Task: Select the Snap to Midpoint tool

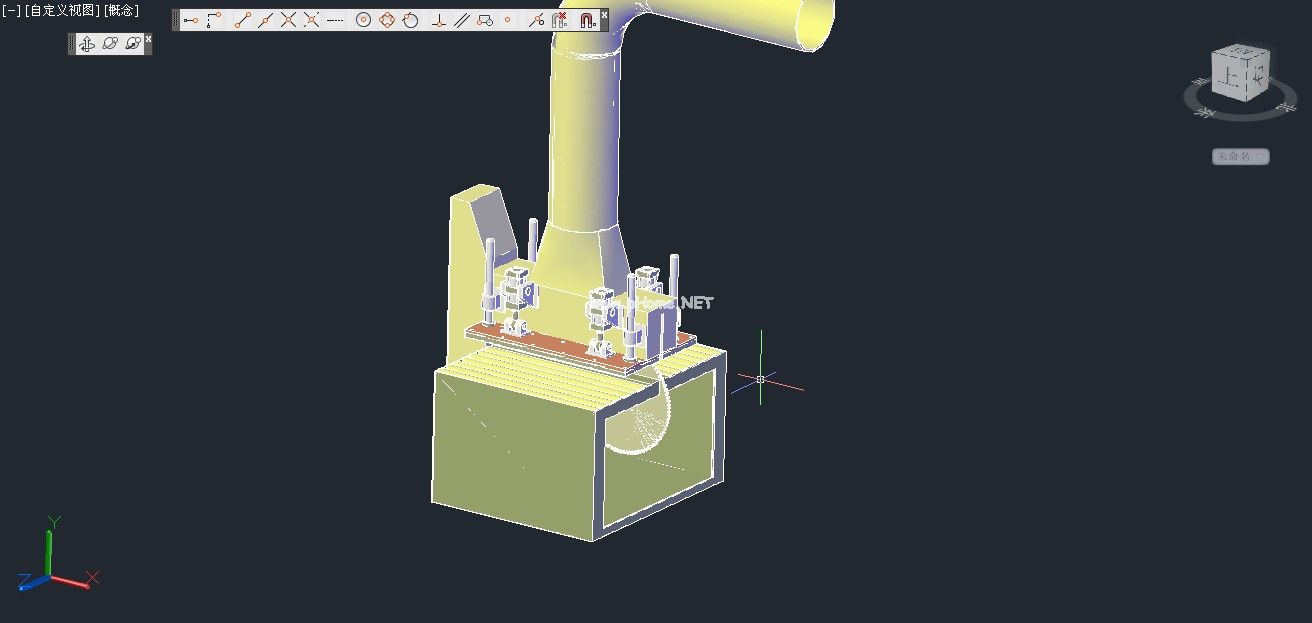Action: click(x=265, y=18)
